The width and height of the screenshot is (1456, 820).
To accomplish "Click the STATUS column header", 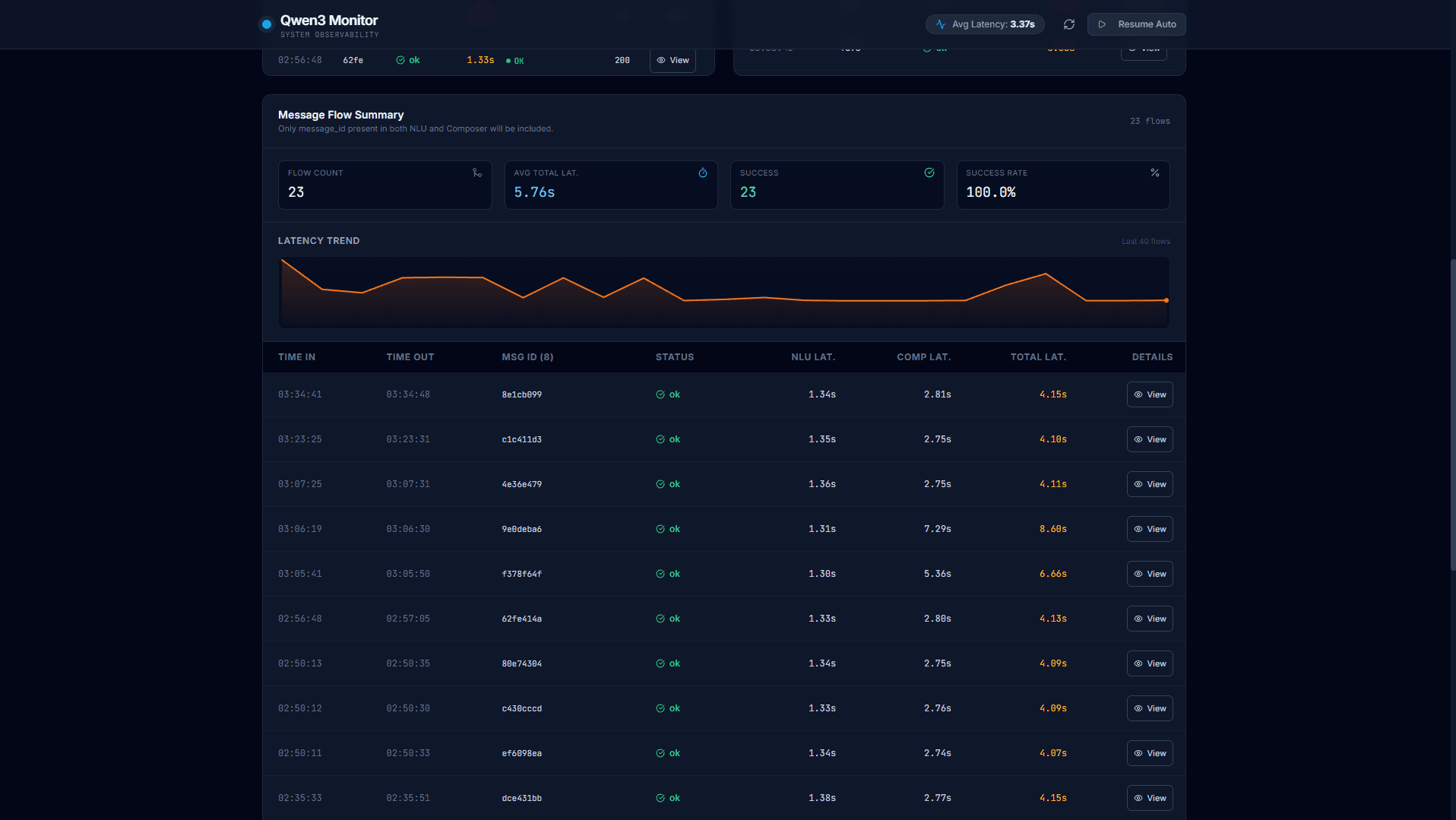I will [x=674, y=357].
